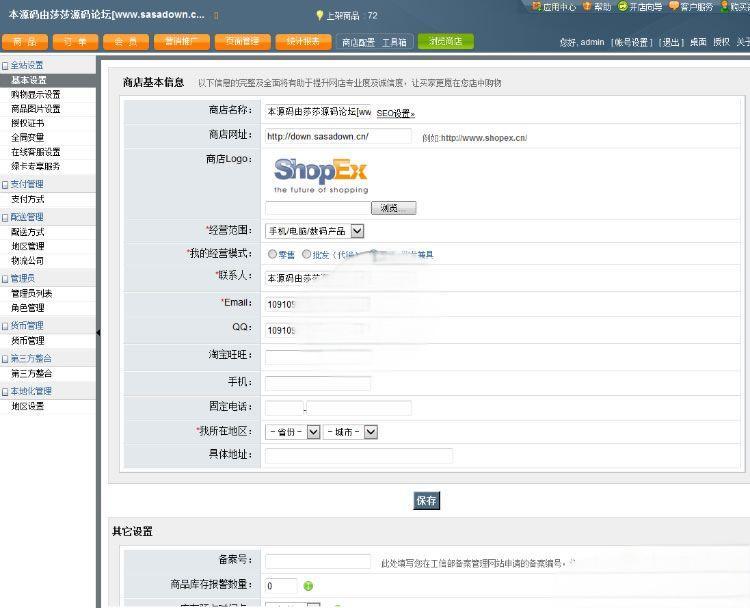Click the 保存 save button

pyautogui.click(x=427, y=500)
